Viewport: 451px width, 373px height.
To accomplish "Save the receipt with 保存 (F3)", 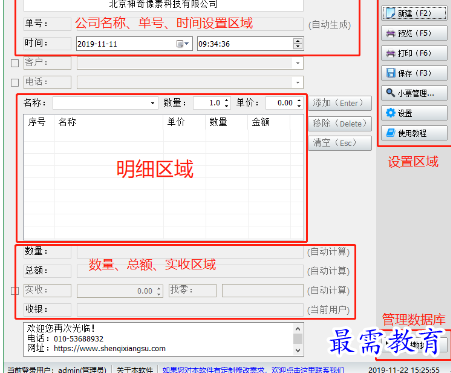I will (414, 73).
